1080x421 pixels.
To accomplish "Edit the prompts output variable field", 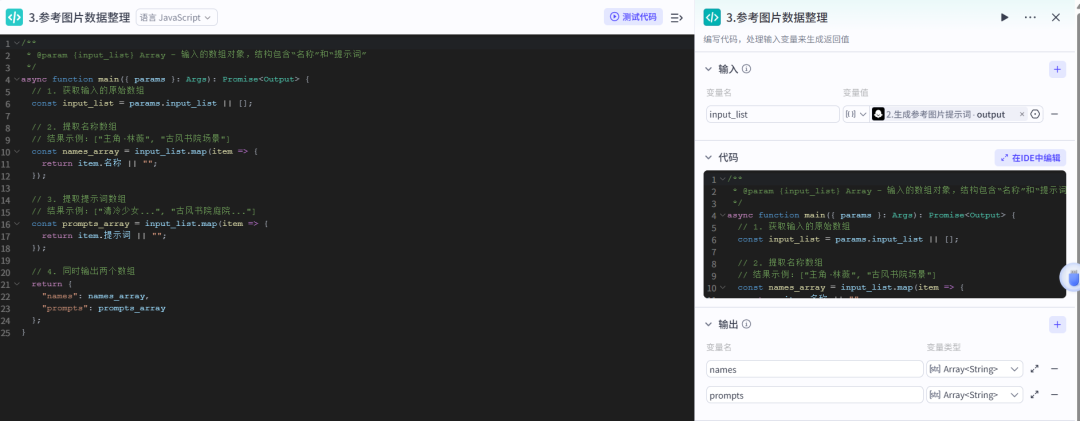I will pos(814,395).
